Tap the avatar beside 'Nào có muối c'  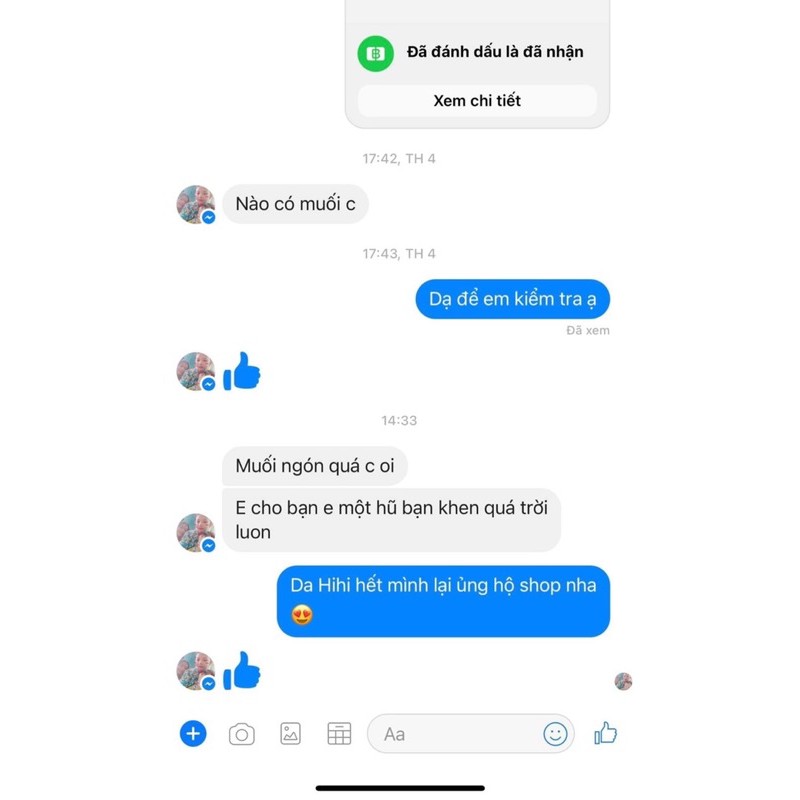coord(196,204)
